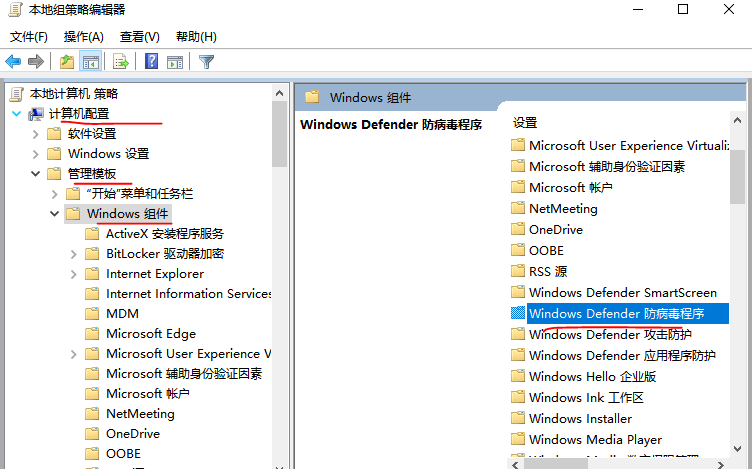The height and width of the screenshot is (469, 752).
Task: Collapse the Windows 组件 tree node
Action: (55, 214)
